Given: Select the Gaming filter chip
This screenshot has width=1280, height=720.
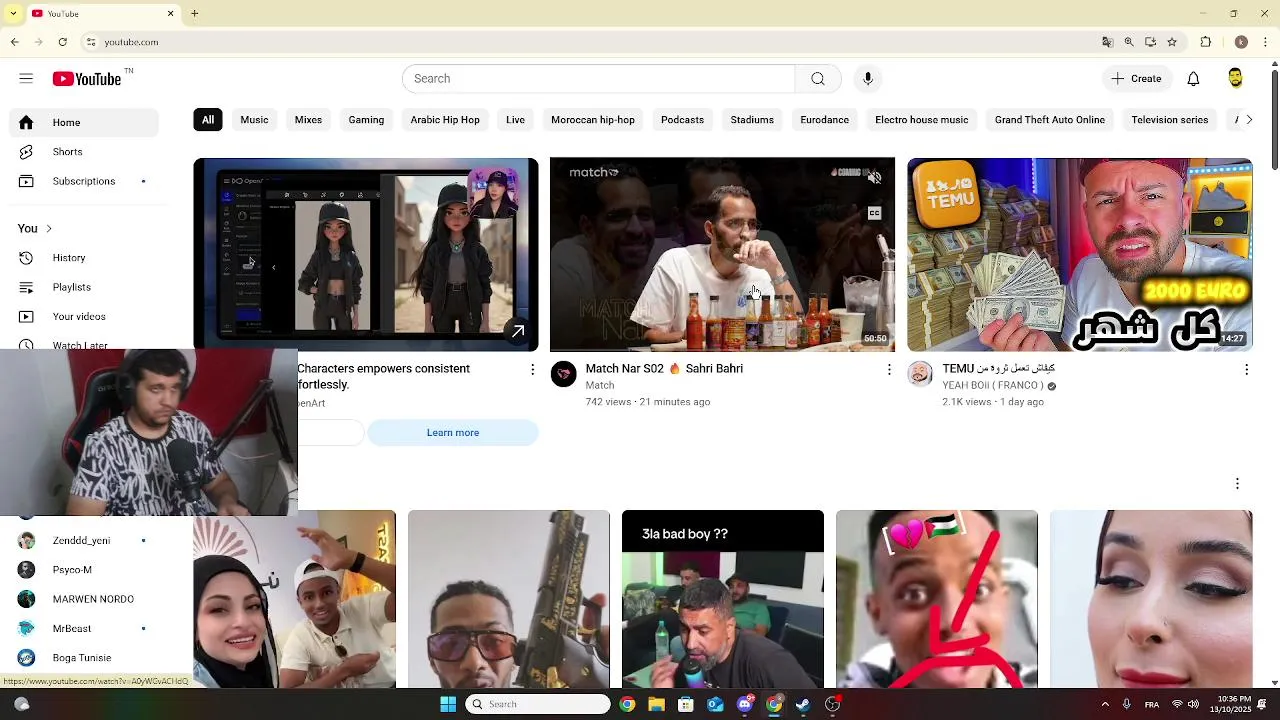Looking at the screenshot, I should click(366, 120).
